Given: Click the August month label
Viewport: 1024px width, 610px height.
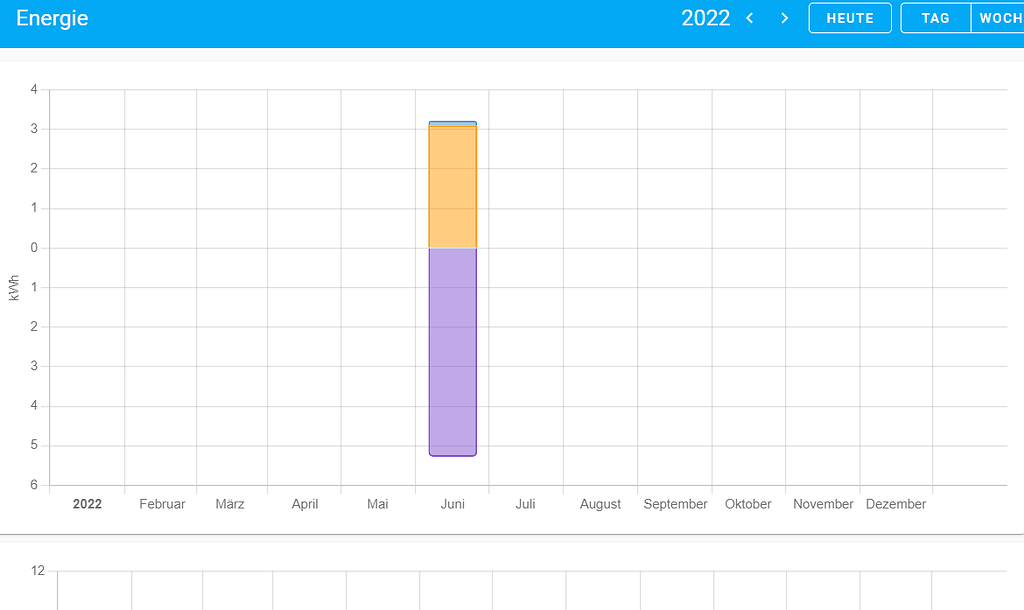Looking at the screenshot, I should tap(600, 504).
